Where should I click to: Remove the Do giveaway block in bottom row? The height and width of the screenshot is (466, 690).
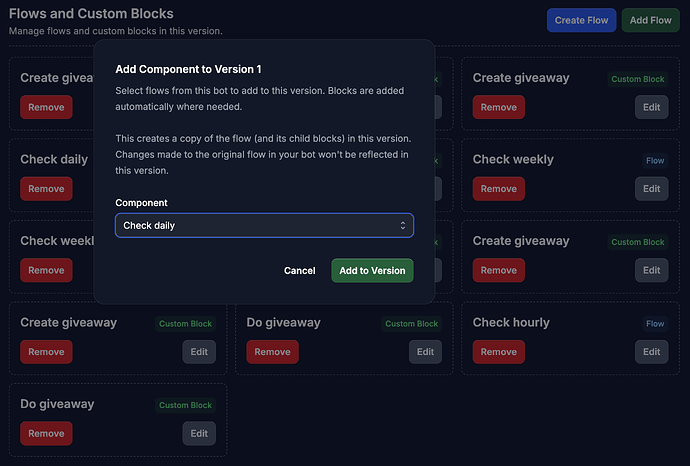[x=46, y=433]
